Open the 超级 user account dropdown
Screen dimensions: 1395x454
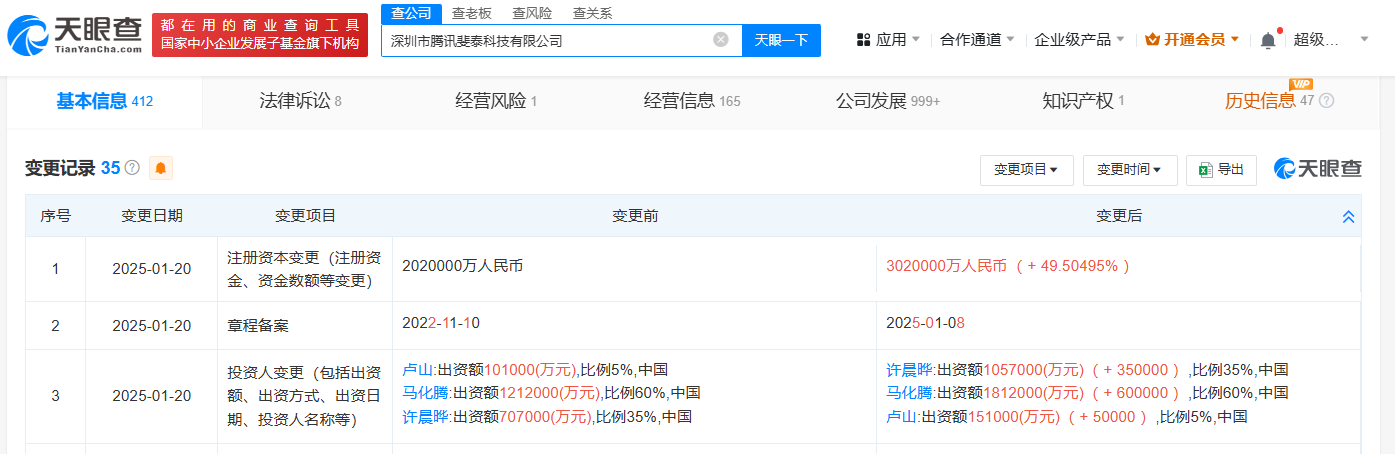pyautogui.click(x=1331, y=39)
